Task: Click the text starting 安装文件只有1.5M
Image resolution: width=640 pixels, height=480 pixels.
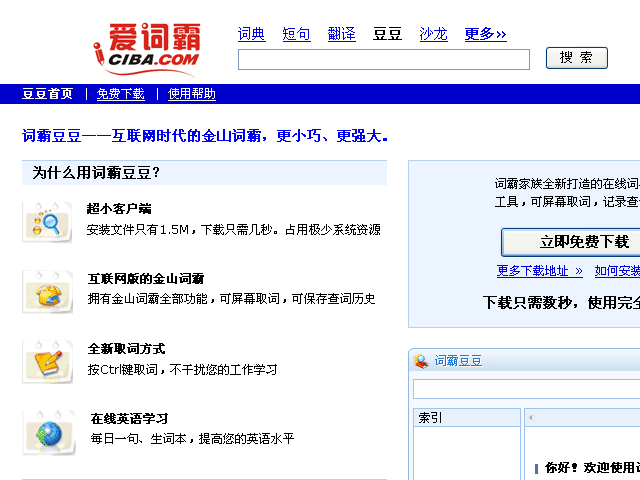Action: pyautogui.click(x=233, y=230)
